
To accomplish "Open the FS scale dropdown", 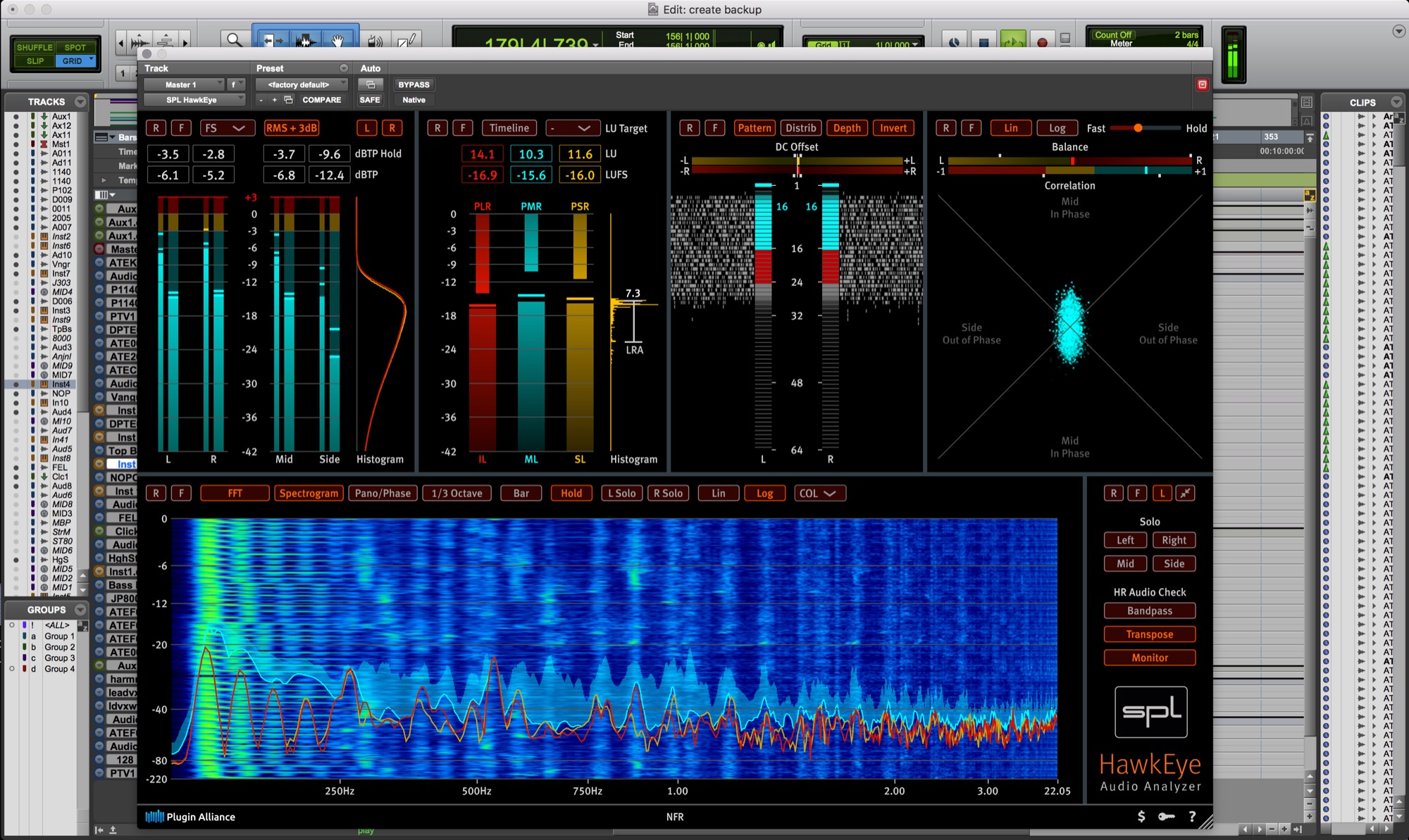I will [x=225, y=128].
